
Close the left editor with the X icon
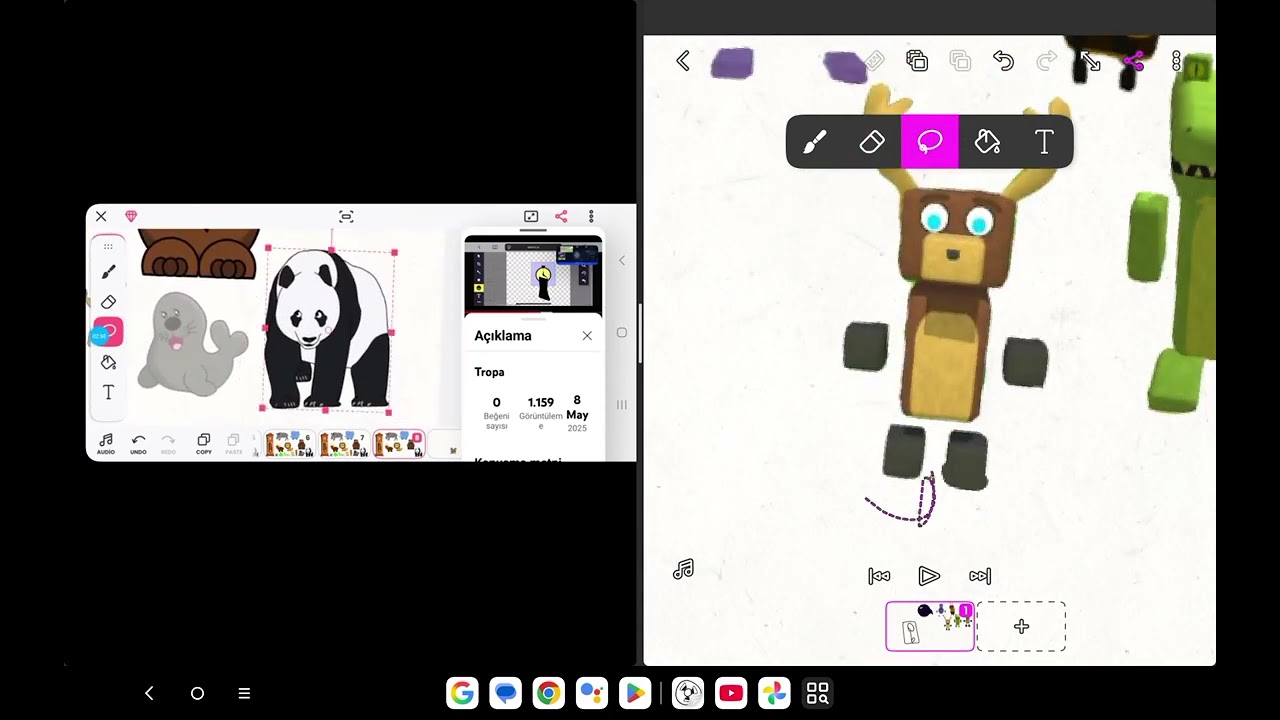pyautogui.click(x=101, y=216)
